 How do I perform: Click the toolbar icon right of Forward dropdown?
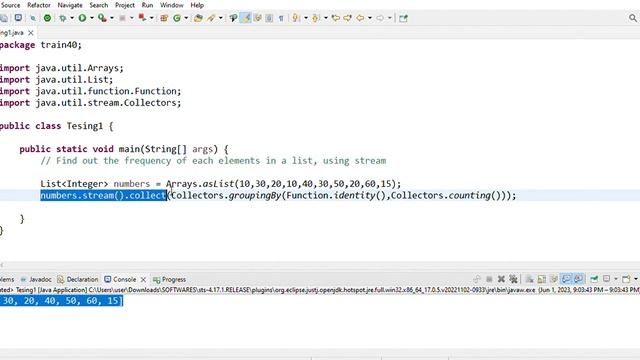pyautogui.click(x=403, y=18)
